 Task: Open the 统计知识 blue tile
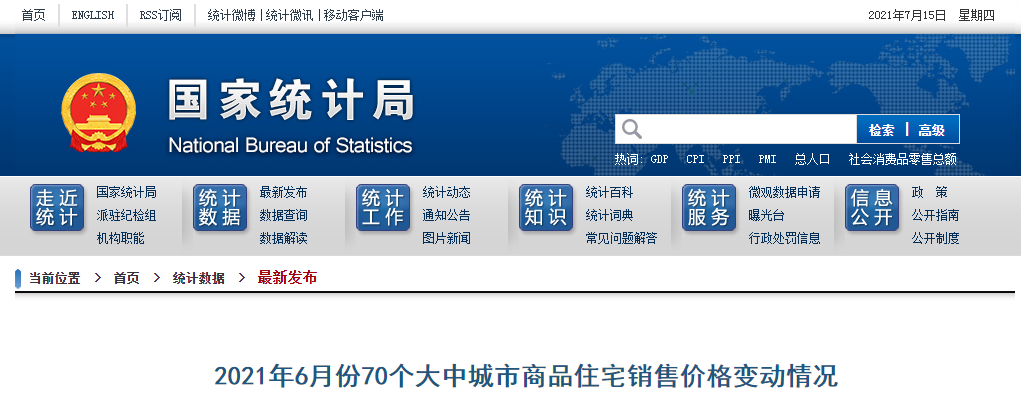(546, 208)
